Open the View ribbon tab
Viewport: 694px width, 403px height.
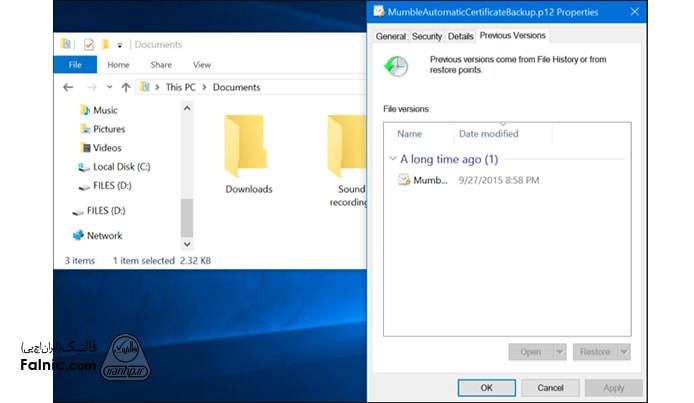point(201,65)
